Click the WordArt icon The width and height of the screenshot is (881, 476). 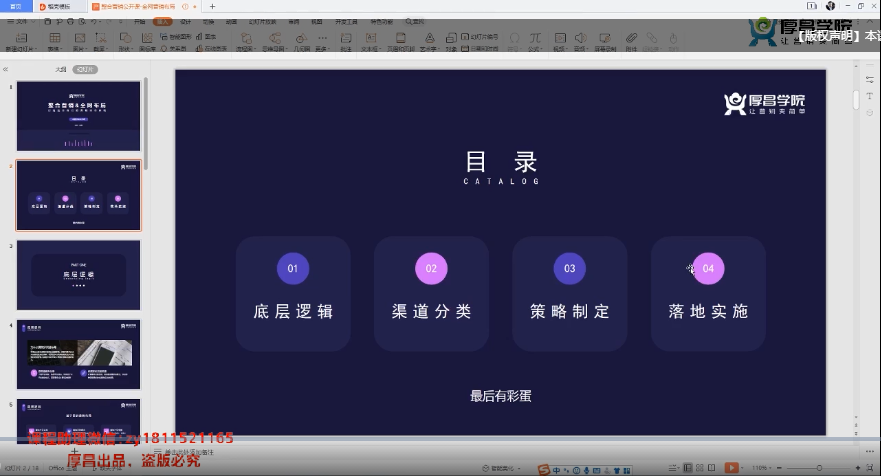click(429, 39)
